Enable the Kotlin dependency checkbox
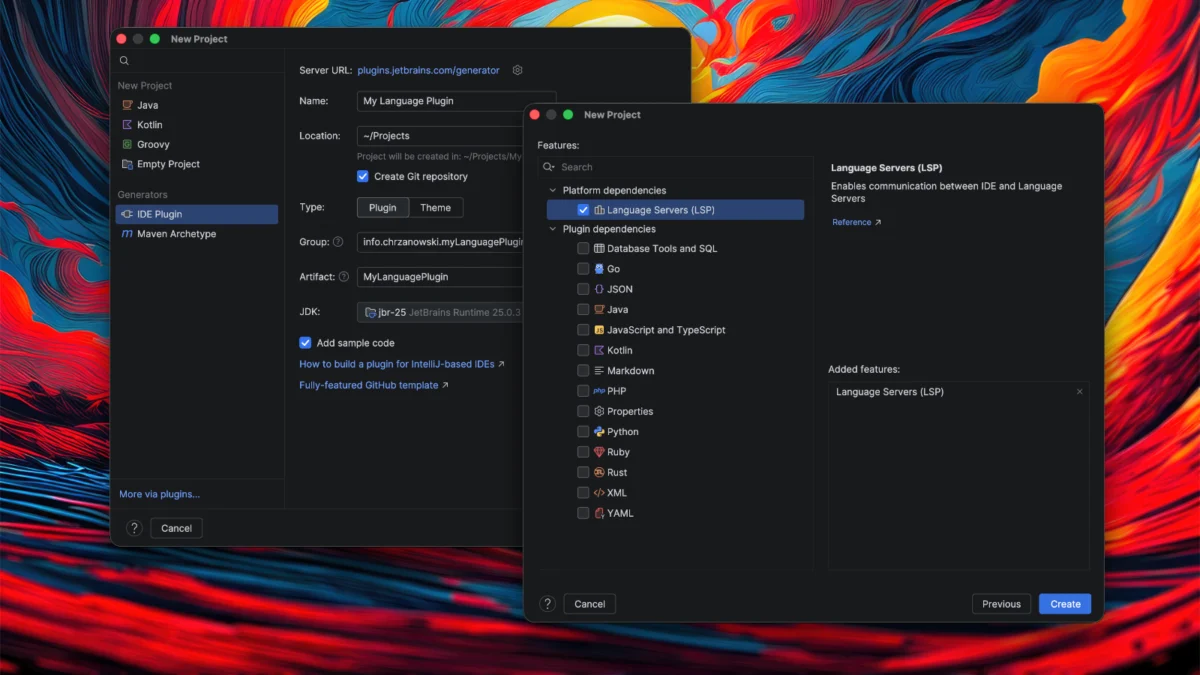The image size is (1200, 675). (x=583, y=351)
